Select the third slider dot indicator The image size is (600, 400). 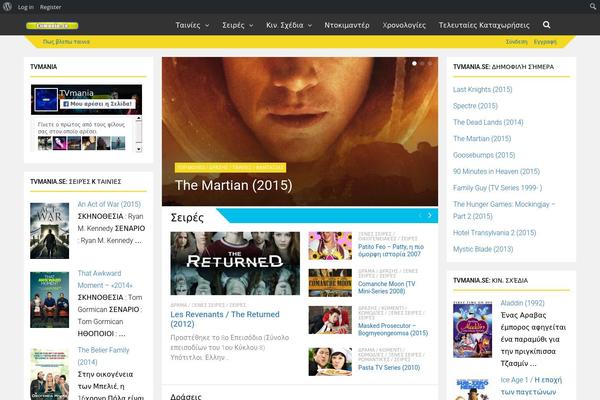coord(430,63)
